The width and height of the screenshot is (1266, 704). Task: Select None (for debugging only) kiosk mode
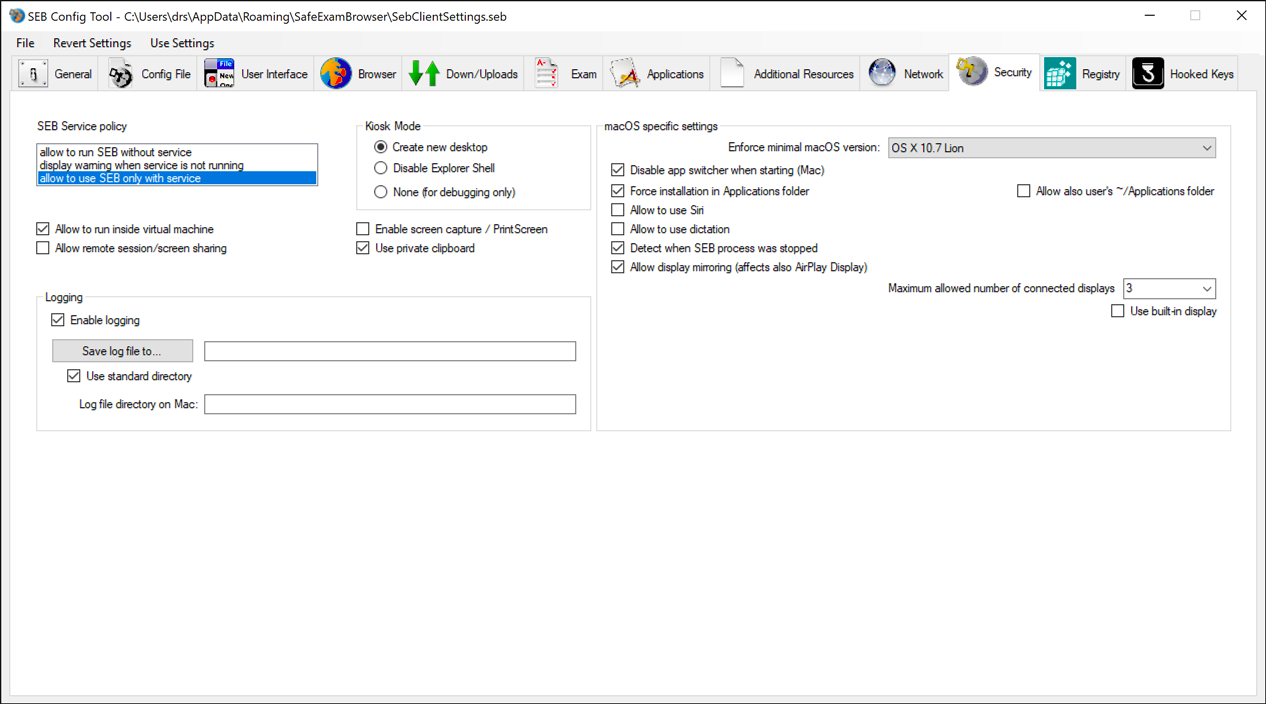(x=381, y=192)
